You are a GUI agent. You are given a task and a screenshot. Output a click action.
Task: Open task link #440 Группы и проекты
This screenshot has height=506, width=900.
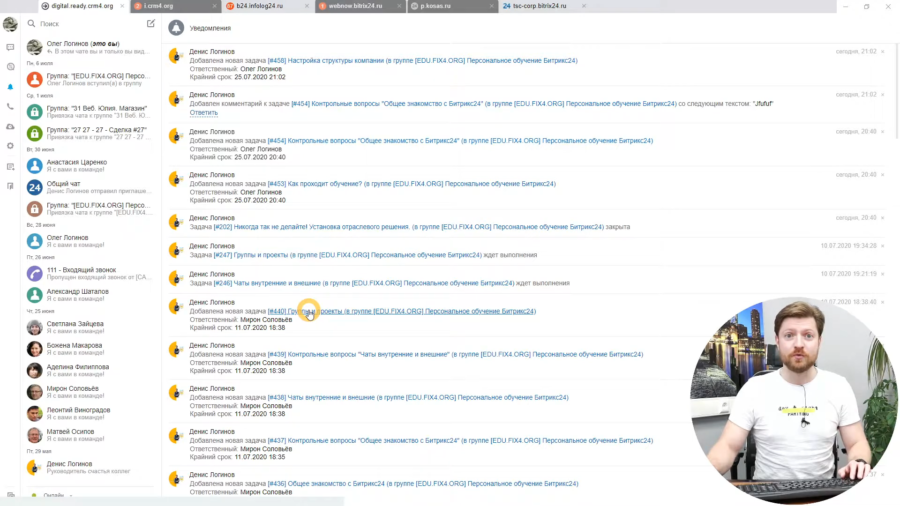pos(402,311)
